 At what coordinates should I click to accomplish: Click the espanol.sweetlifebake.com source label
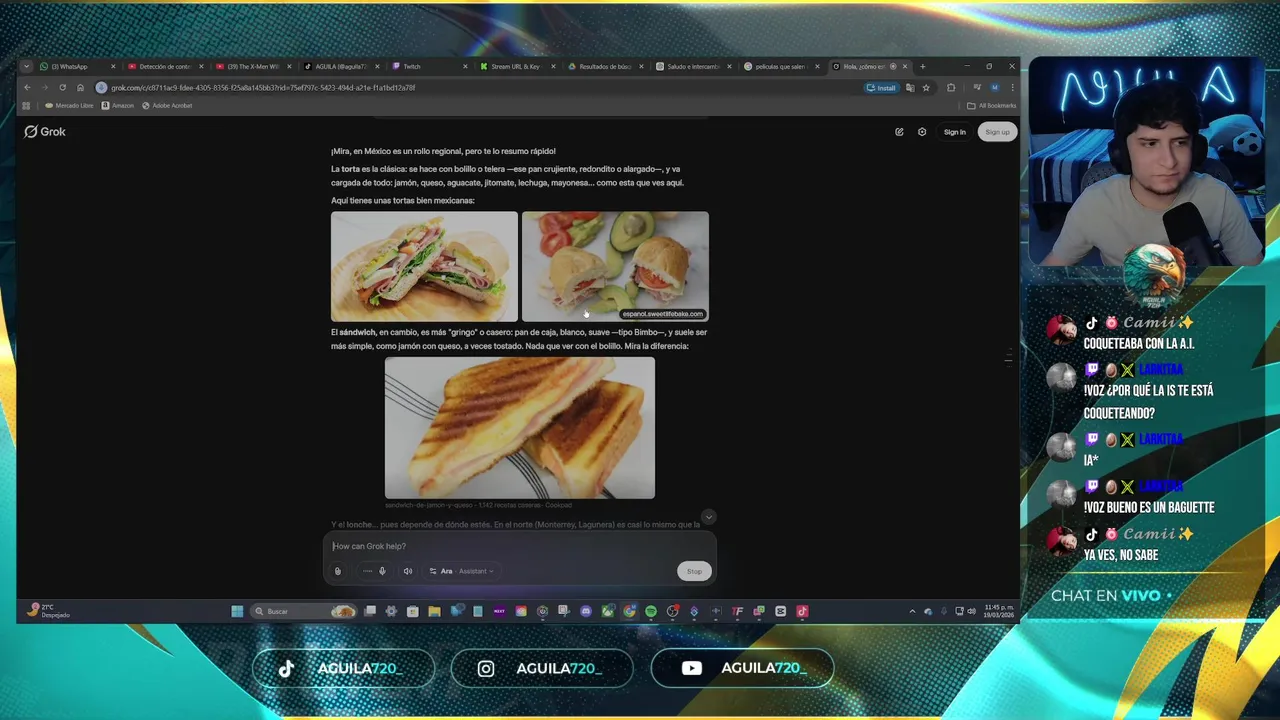coord(662,314)
